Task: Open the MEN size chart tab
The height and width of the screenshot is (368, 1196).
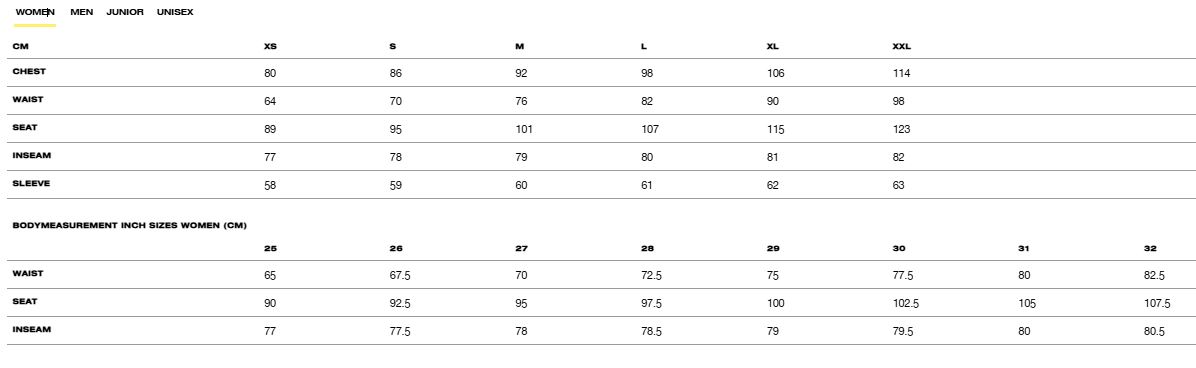Action: coord(82,12)
